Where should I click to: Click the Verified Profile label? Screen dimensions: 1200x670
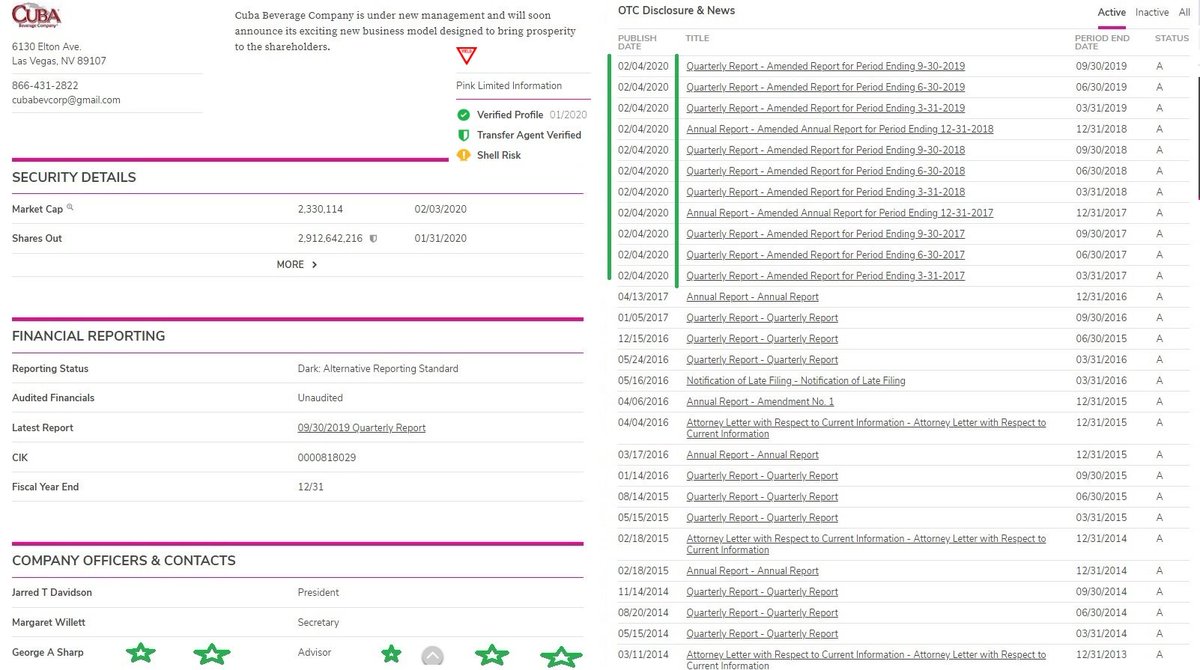tap(510, 115)
